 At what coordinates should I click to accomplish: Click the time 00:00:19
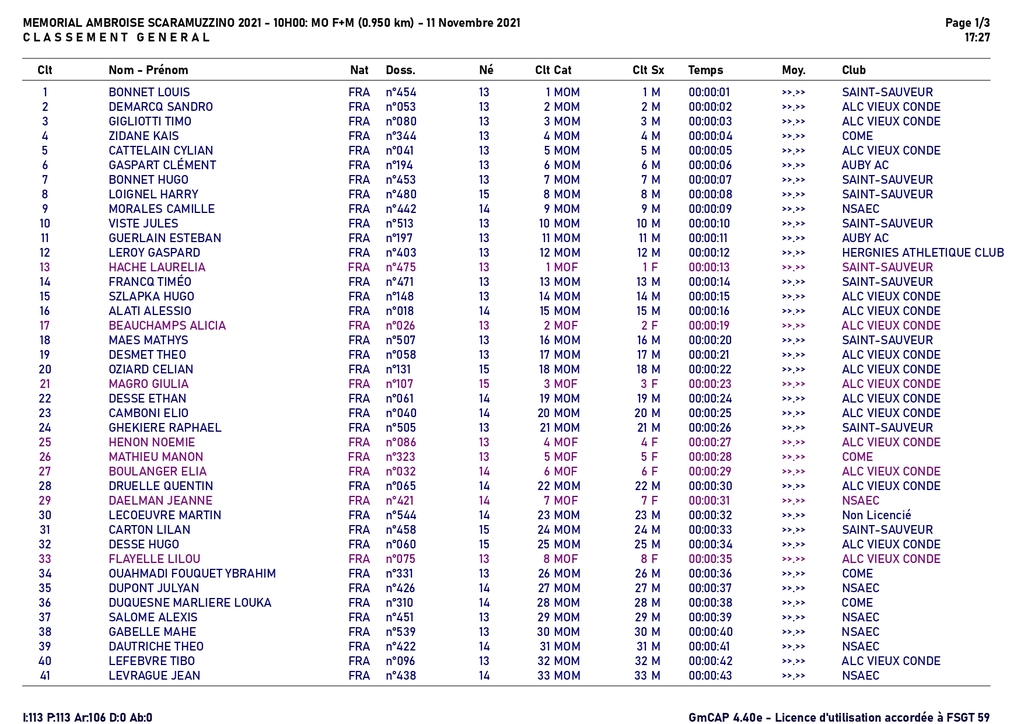click(x=710, y=325)
